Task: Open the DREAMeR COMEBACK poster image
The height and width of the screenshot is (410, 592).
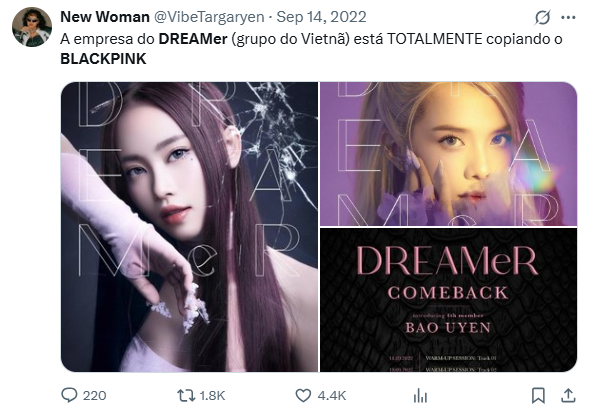Action: (449, 300)
